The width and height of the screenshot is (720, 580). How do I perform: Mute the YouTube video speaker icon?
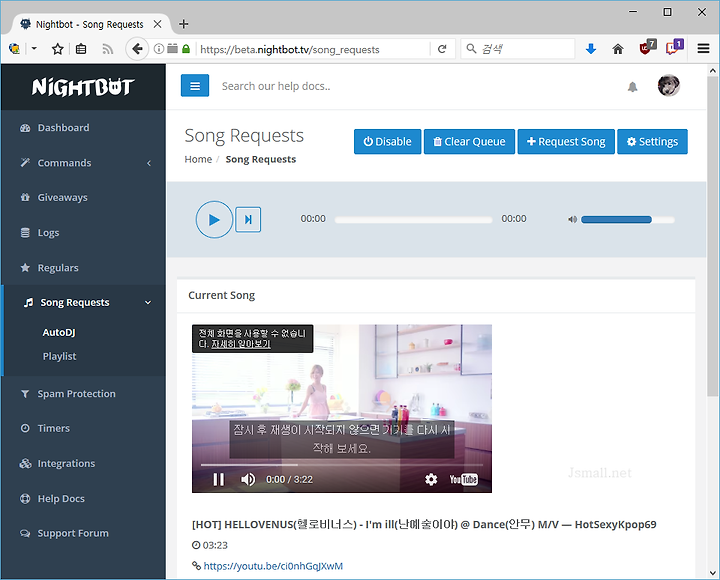(248, 479)
